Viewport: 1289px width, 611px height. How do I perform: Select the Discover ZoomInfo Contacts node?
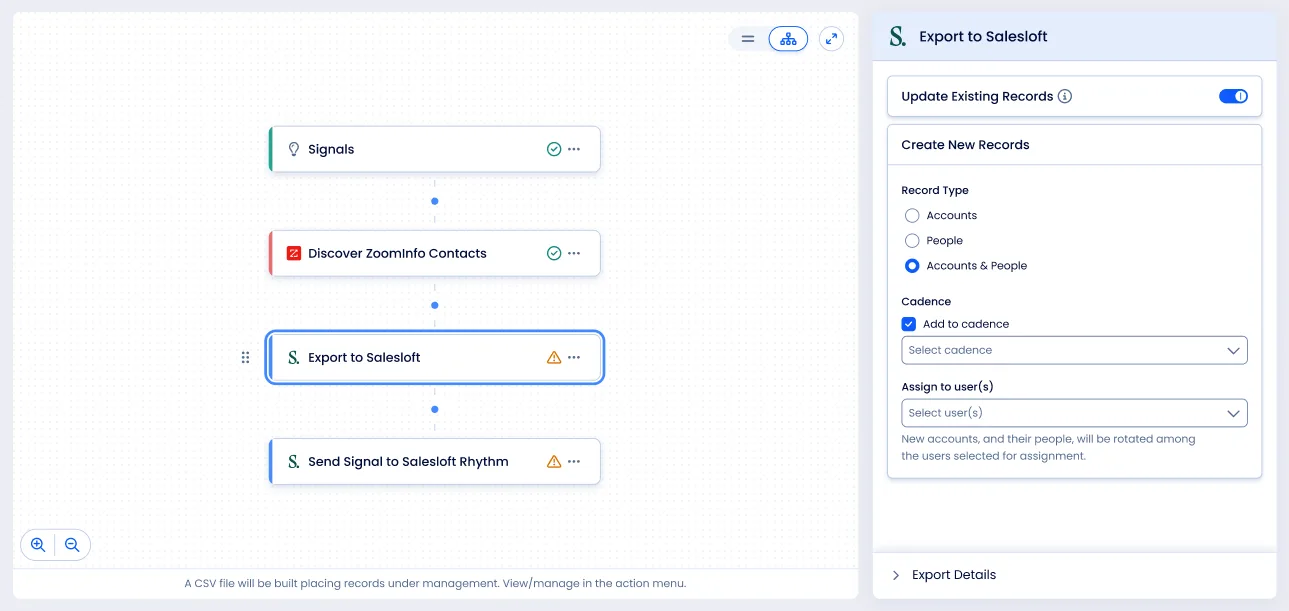coord(435,253)
